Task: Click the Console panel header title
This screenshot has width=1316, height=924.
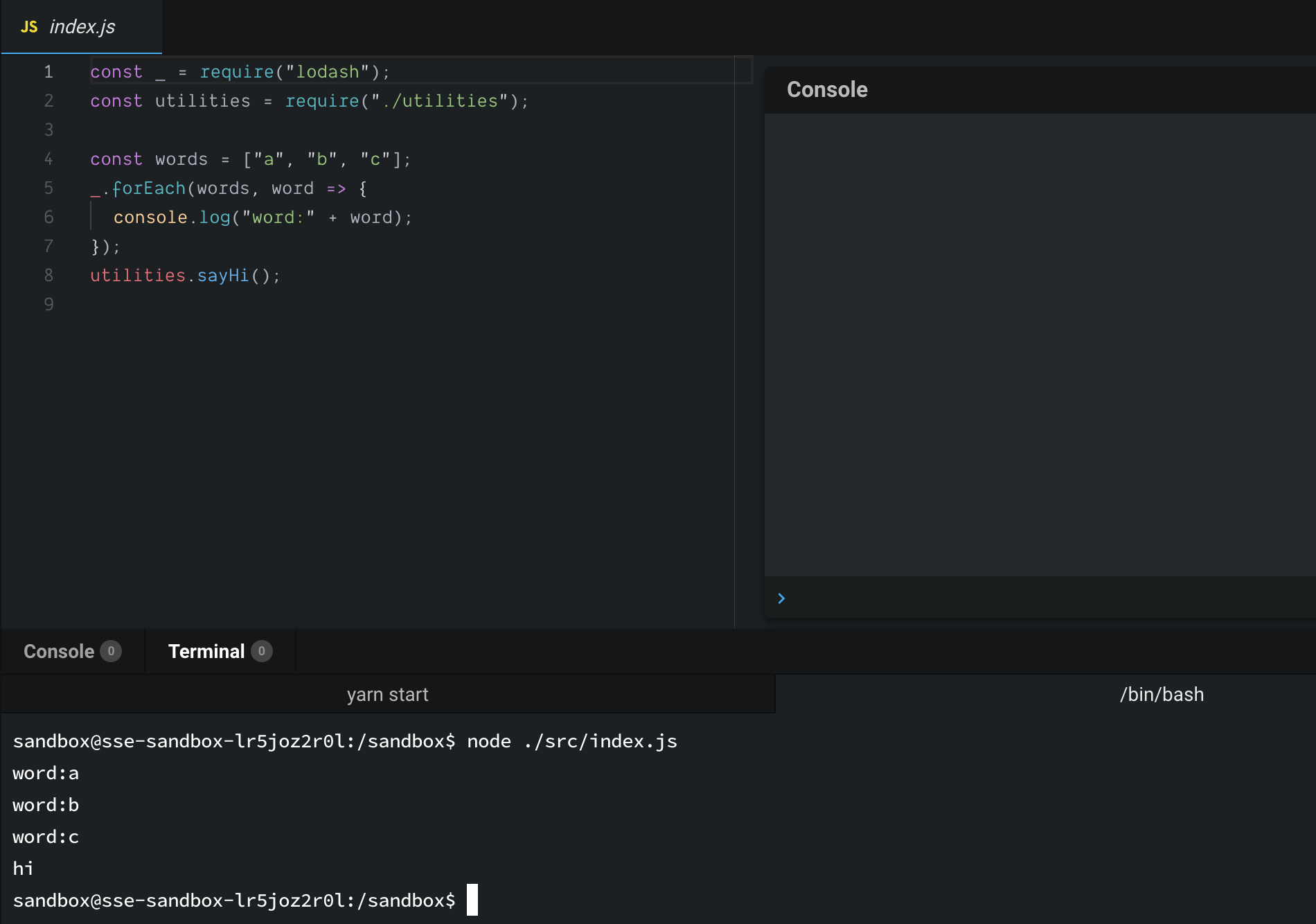Action: 828,89
